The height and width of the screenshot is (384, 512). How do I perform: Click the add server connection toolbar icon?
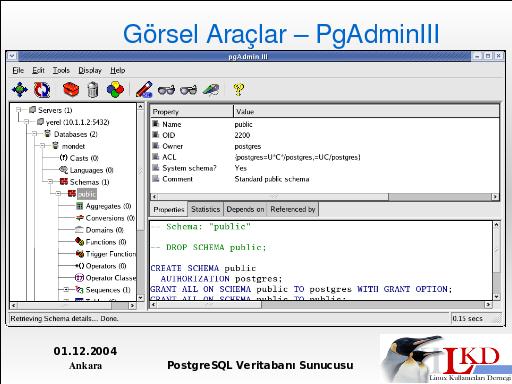pos(20,90)
